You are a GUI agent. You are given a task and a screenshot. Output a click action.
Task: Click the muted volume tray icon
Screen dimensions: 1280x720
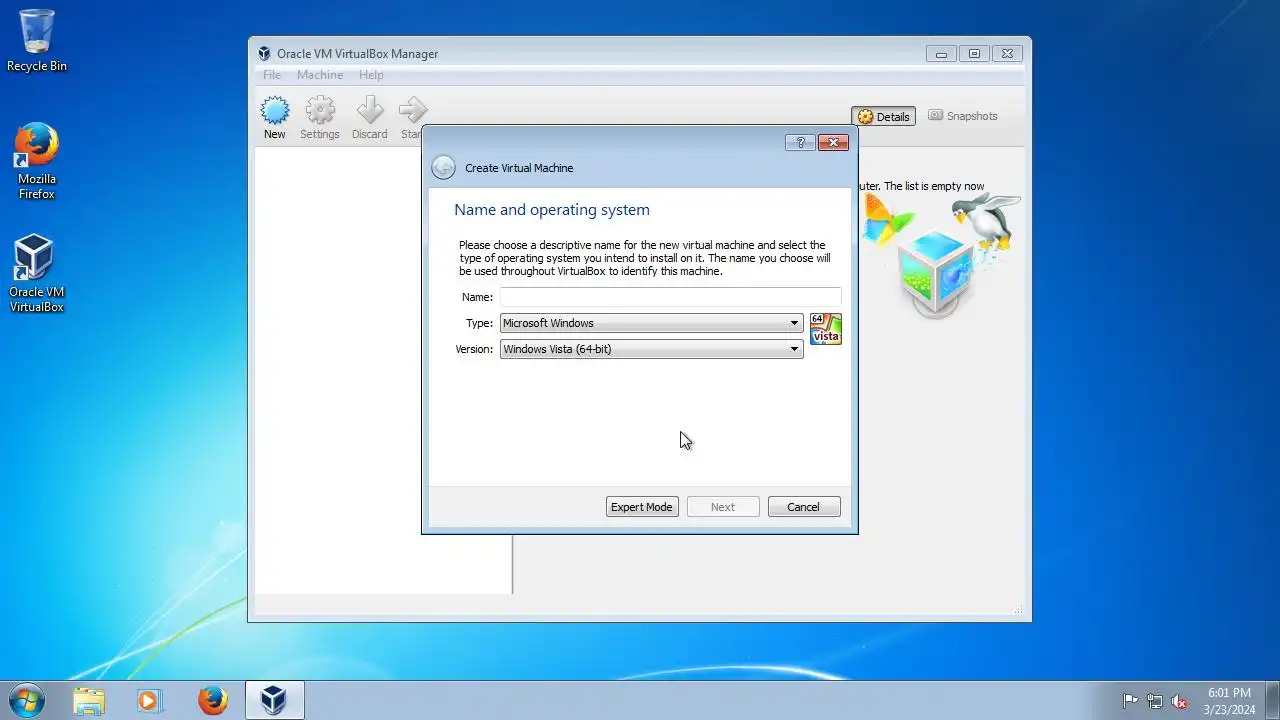1179,701
